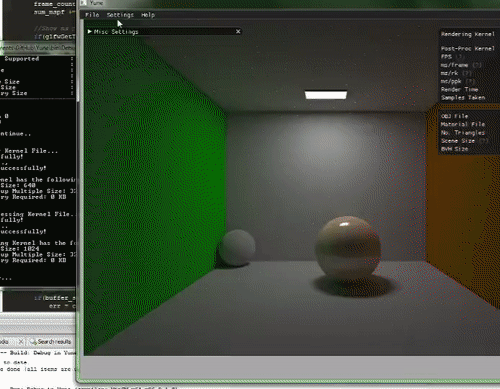Click the Samples Taken label
The image size is (500, 389).
[463, 98]
